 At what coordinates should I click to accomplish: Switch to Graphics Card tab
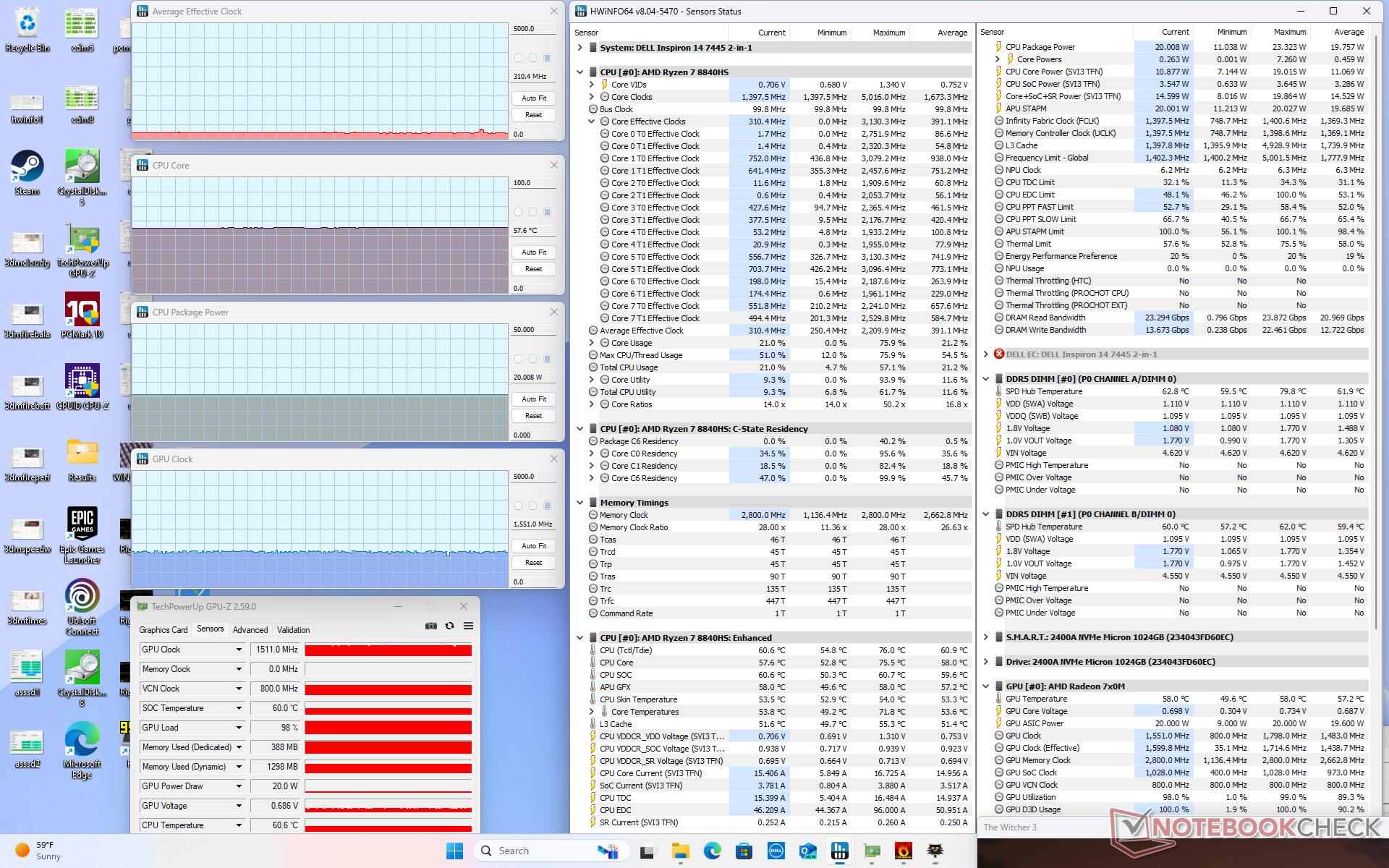point(163,630)
